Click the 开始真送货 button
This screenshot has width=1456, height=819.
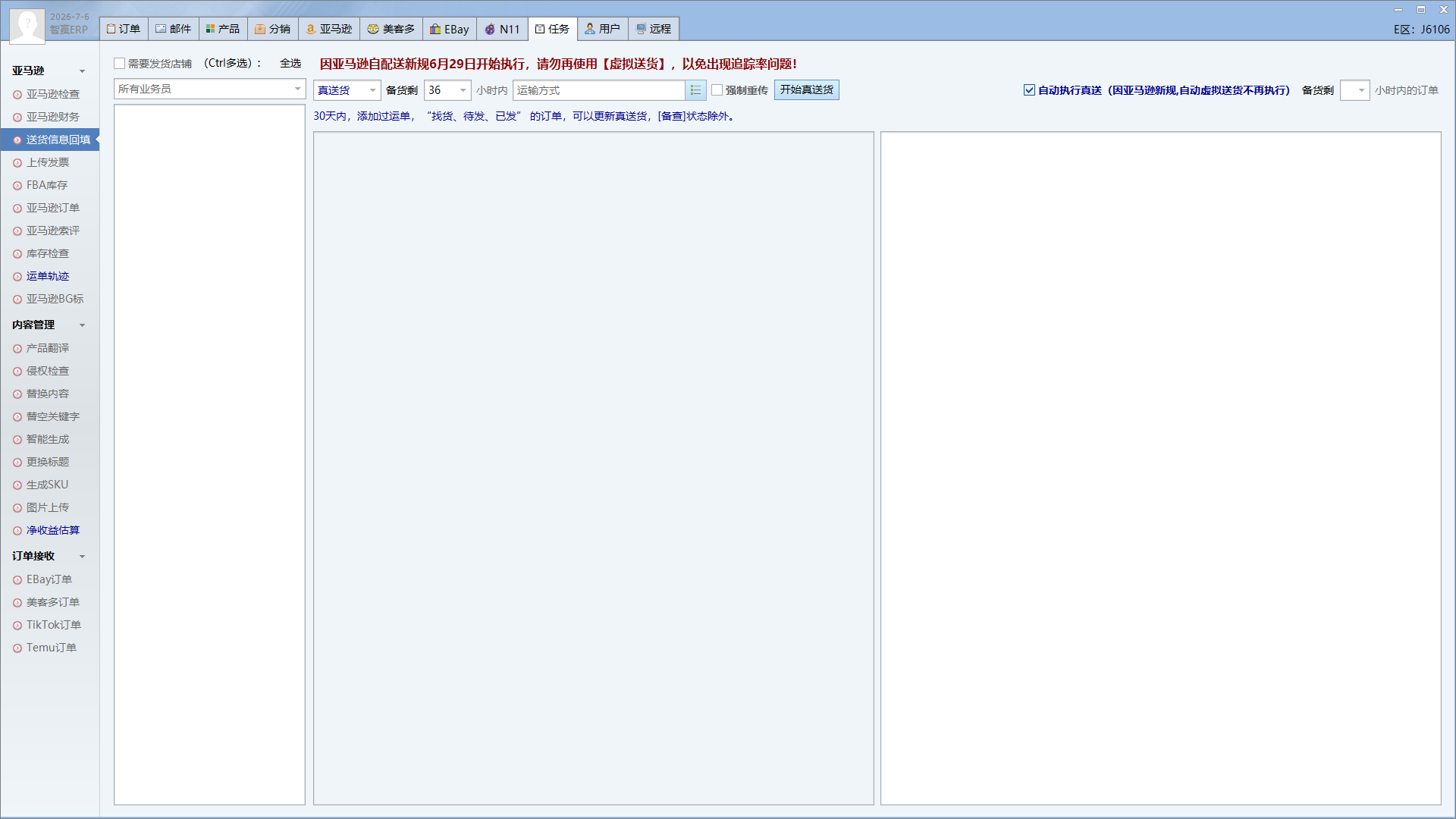[806, 90]
